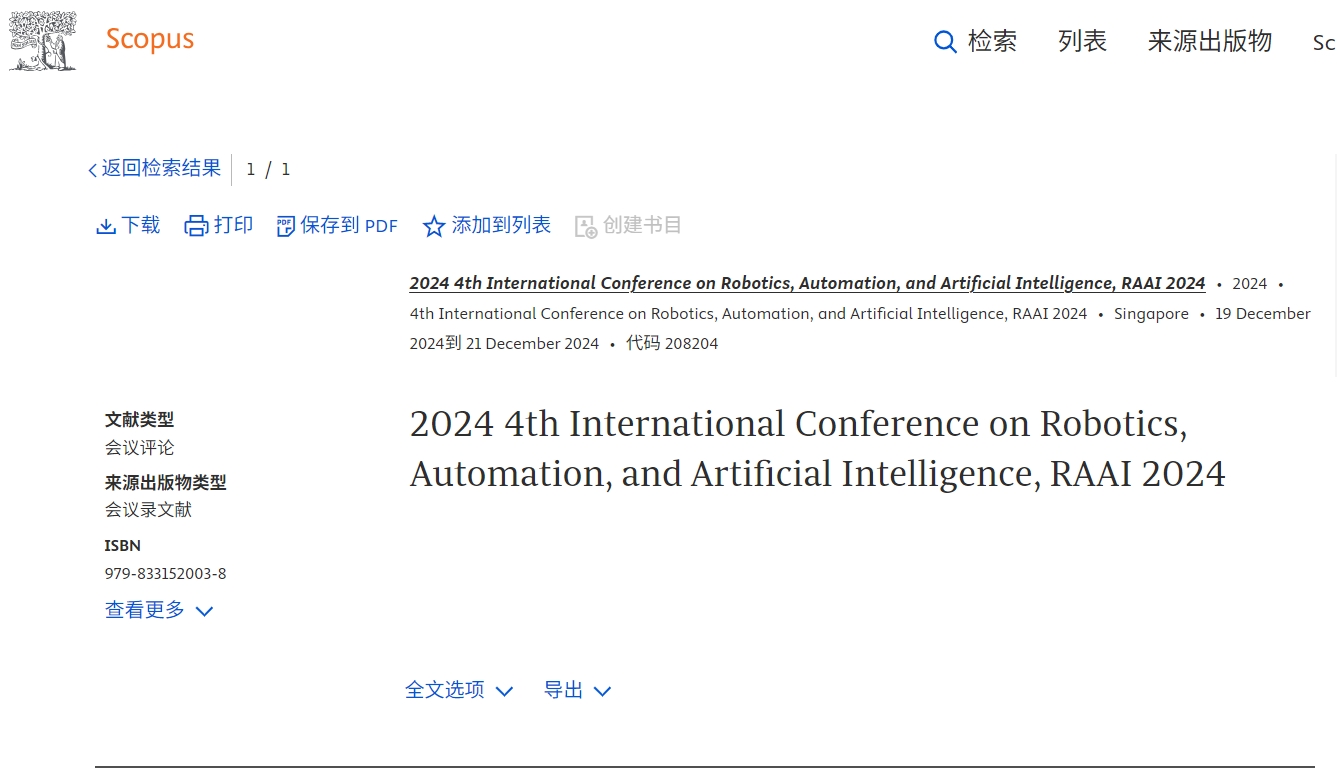Open the 全文选项 dropdown
This screenshot has height=784, width=1337.
click(x=458, y=690)
